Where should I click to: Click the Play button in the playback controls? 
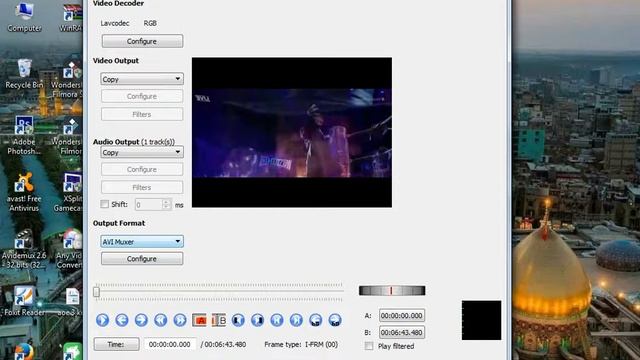coord(102,320)
